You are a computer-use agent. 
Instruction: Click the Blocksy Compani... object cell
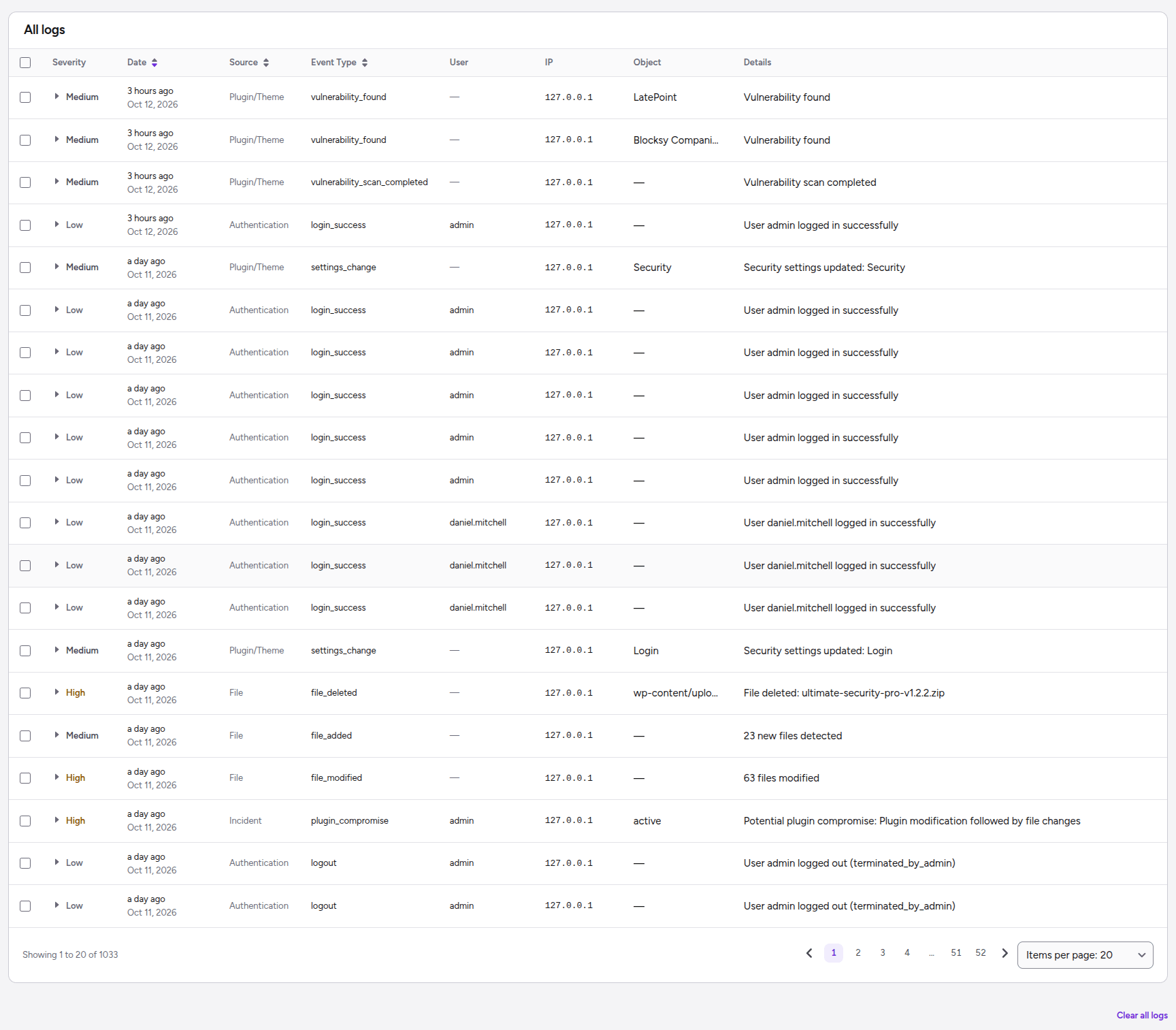click(676, 140)
